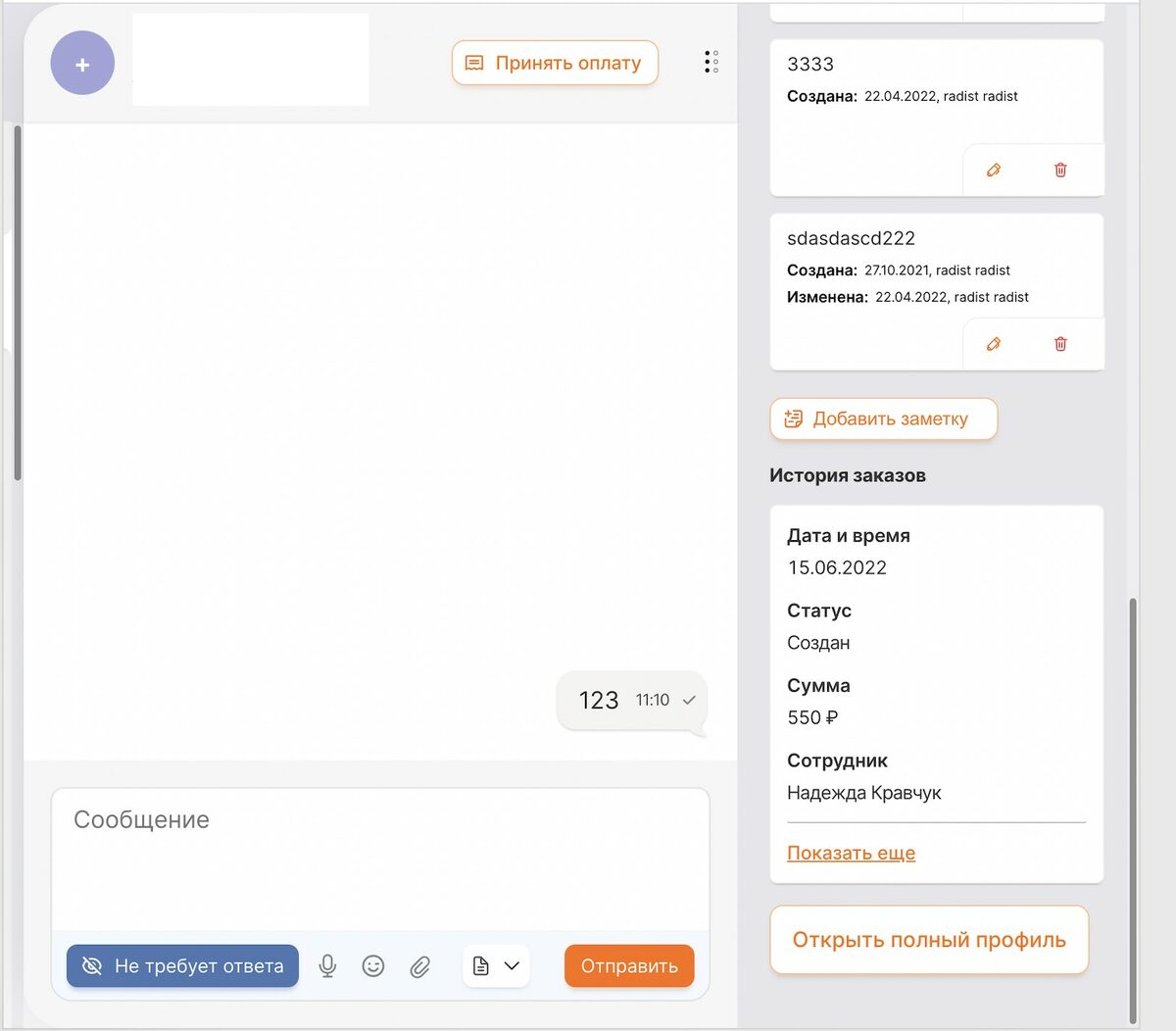The height and width of the screenshot is (1031, 1176).
Task: Click order date '15.06.2022'
Action: click(x=837, y=568)
